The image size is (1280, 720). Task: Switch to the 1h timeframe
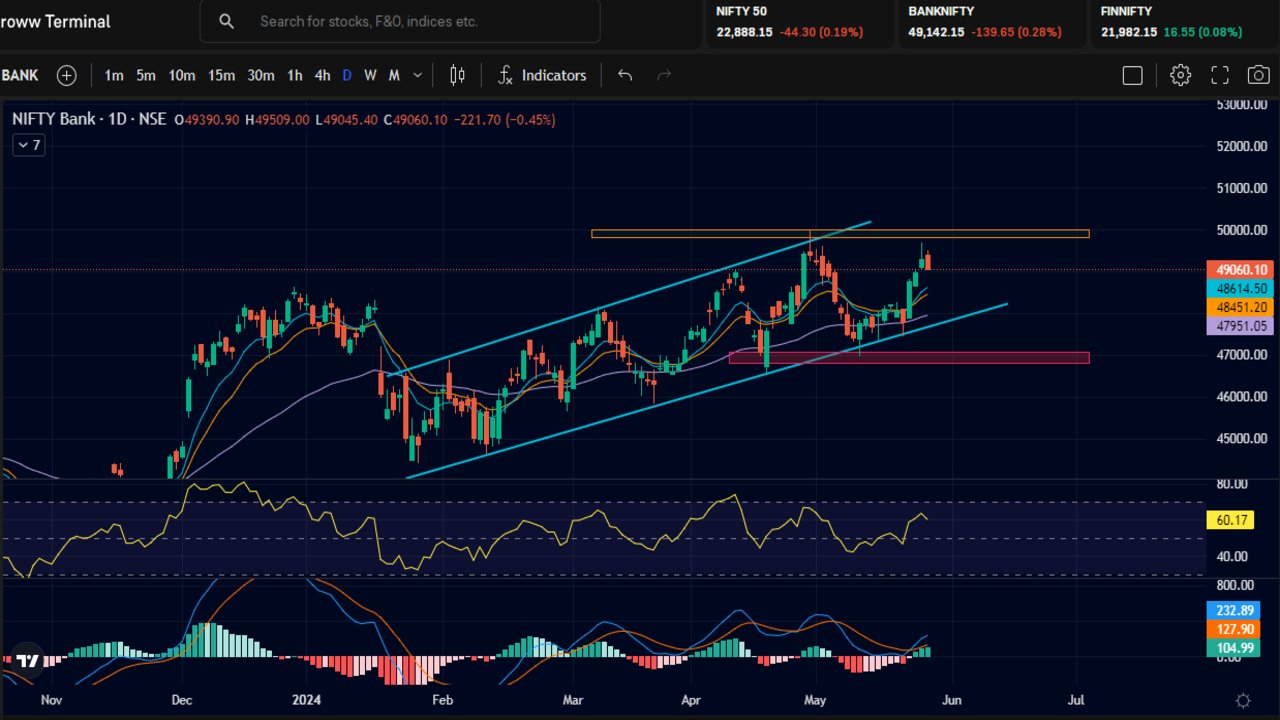coord(295,75)
